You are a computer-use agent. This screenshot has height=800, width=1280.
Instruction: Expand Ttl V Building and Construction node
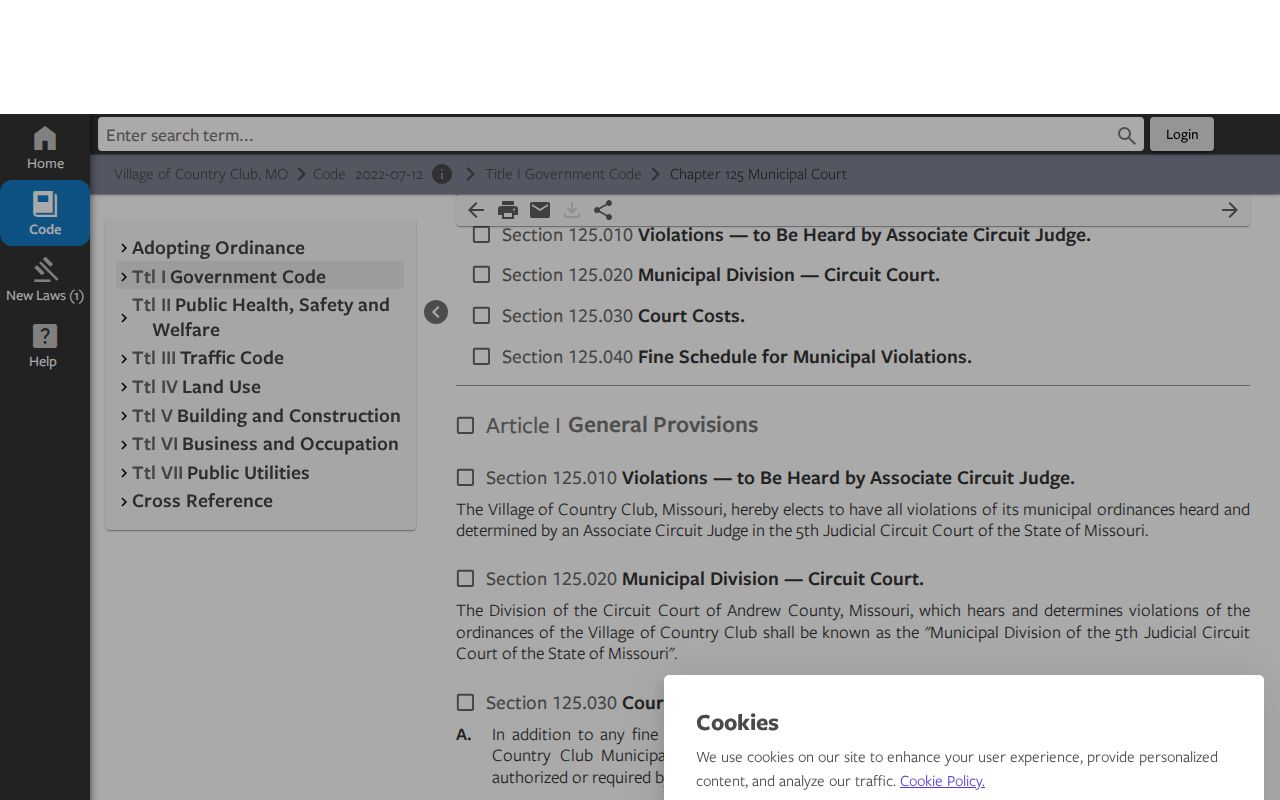[124, 416]
